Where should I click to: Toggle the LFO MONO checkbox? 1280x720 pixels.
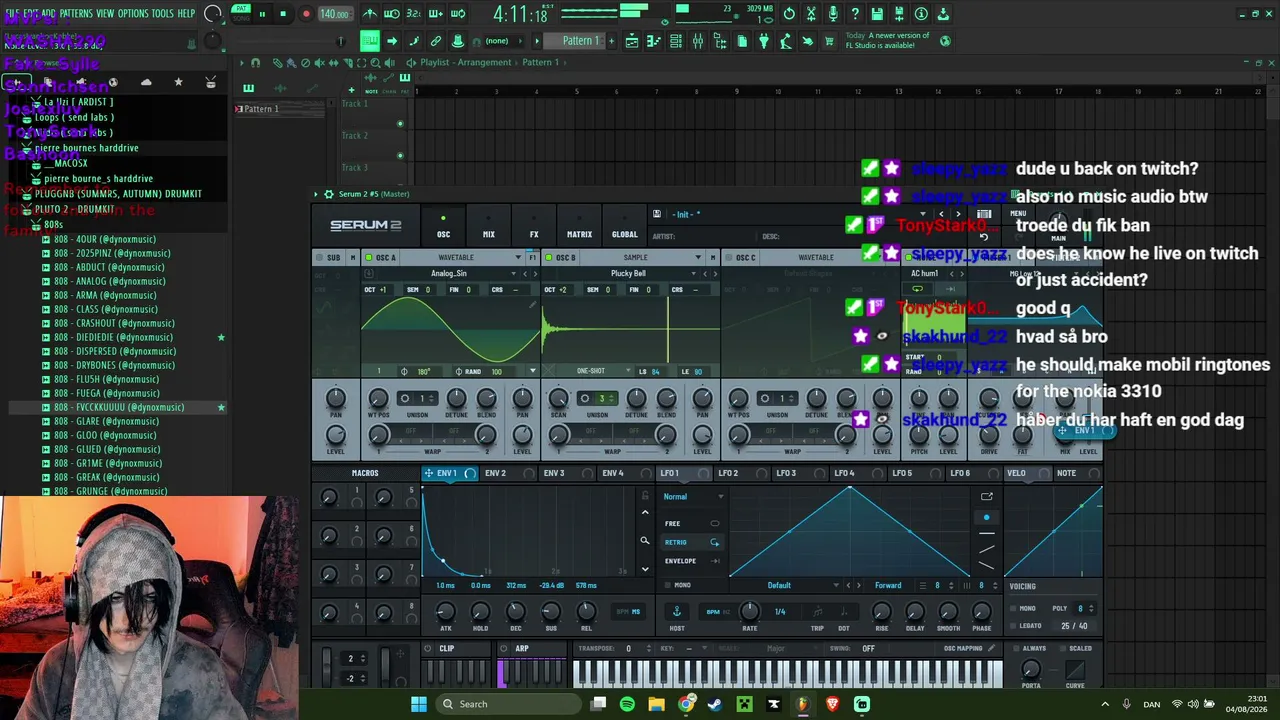(x=668, y=585)
